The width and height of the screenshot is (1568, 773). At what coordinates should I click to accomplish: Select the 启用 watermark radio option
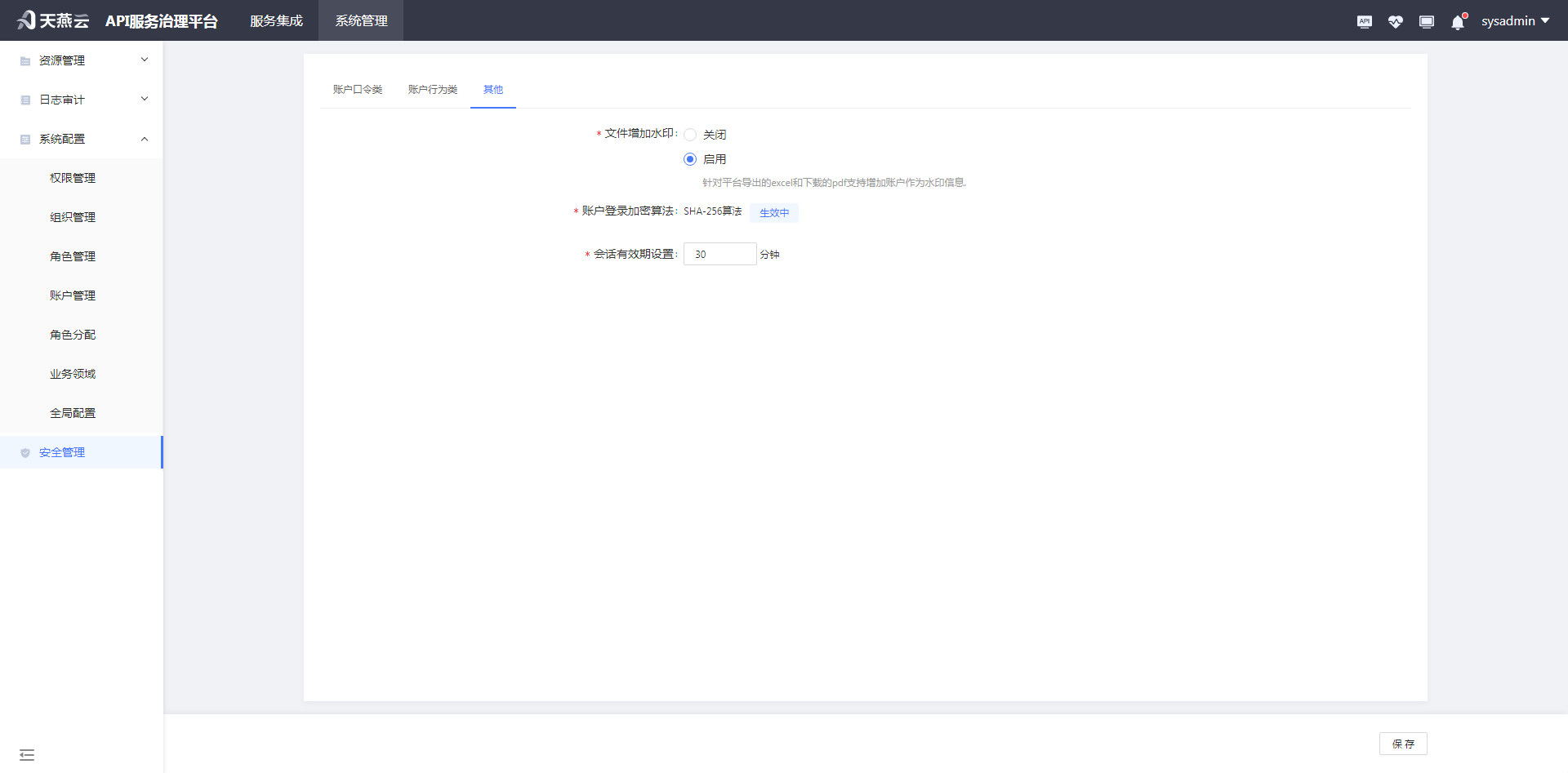(690, 159)
